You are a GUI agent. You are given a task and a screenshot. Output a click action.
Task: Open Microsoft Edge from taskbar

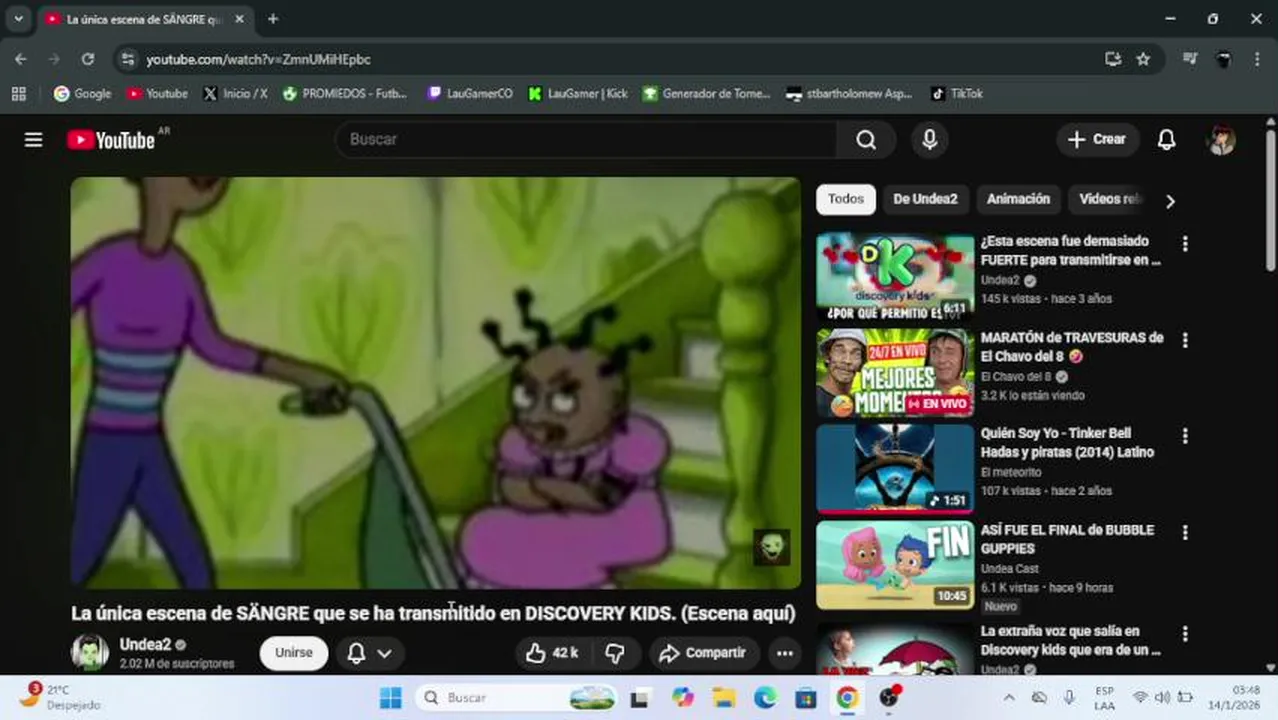[765, 697]
